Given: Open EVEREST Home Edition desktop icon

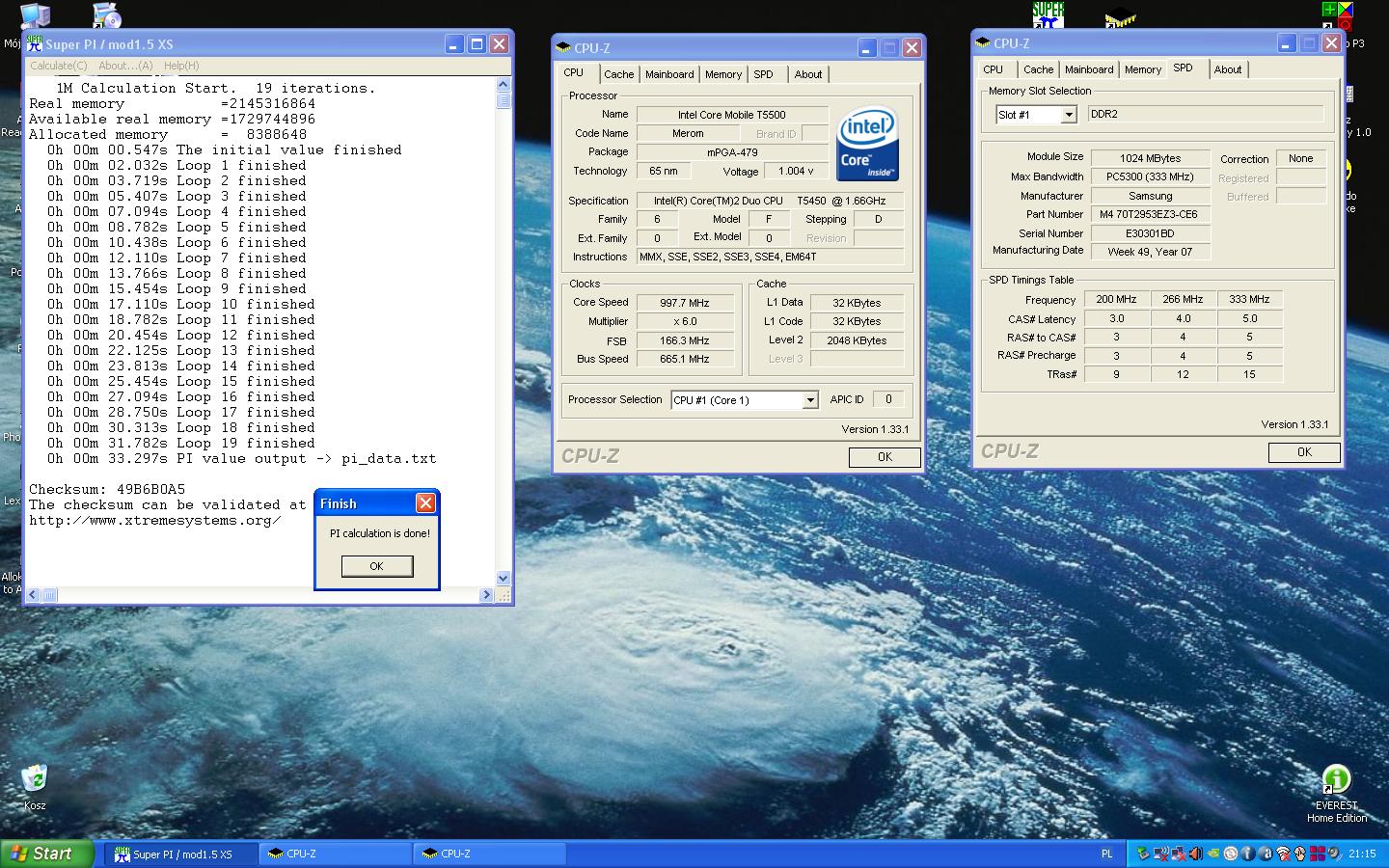Looking at the screenshot, I should click(x=1336, y=779).
